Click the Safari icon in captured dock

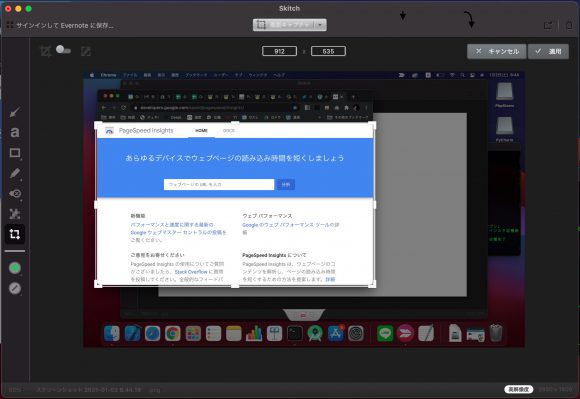click(152, 334)
